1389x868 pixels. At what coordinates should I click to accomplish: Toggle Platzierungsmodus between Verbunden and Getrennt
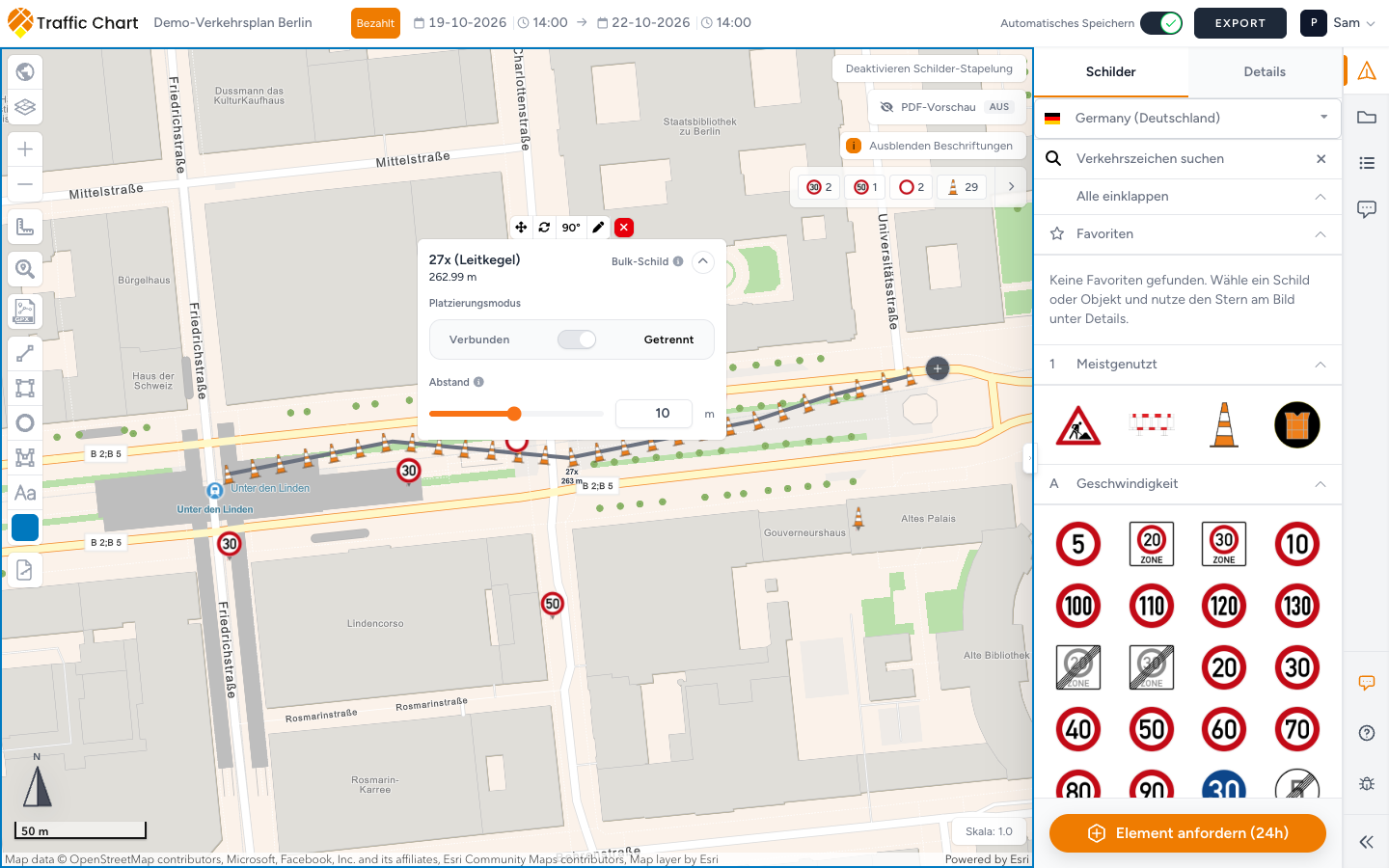(x=577, y=339)
